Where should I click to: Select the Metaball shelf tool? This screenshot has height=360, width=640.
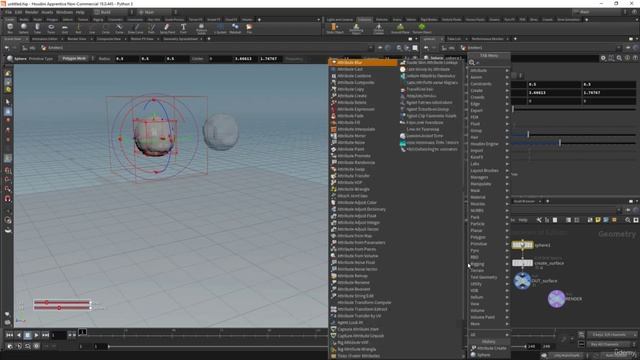(235, 28)
